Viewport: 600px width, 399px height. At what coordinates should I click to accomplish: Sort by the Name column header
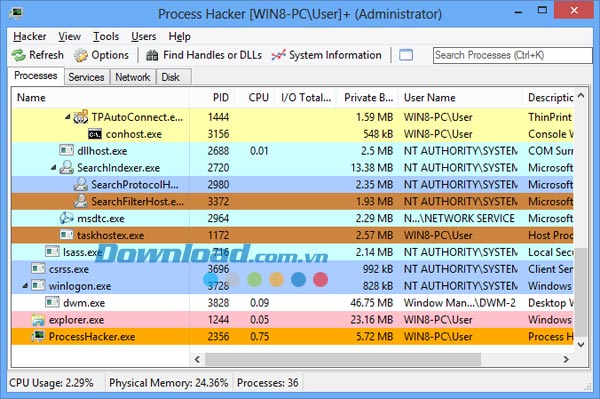(x=100, y=98)
